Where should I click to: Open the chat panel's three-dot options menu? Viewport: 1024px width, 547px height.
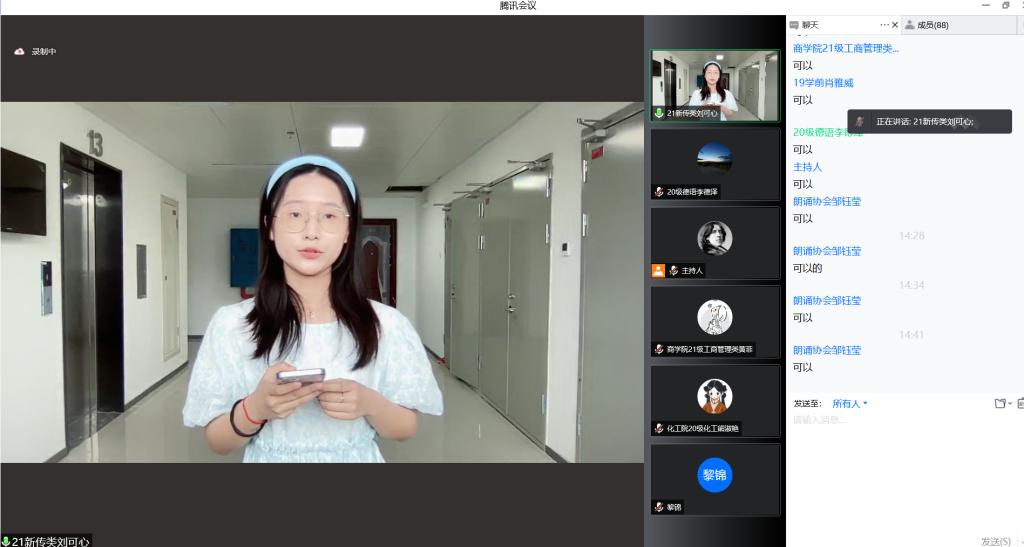click(884, 25)
